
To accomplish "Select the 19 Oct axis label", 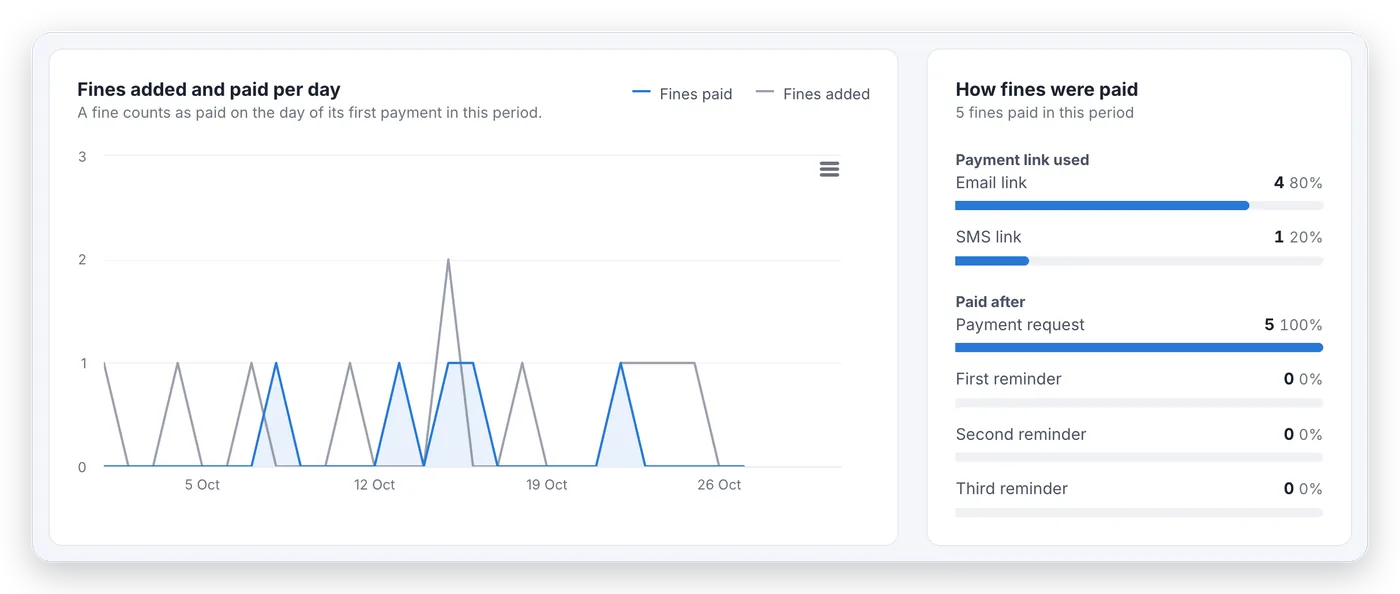I will pos(547,485).
